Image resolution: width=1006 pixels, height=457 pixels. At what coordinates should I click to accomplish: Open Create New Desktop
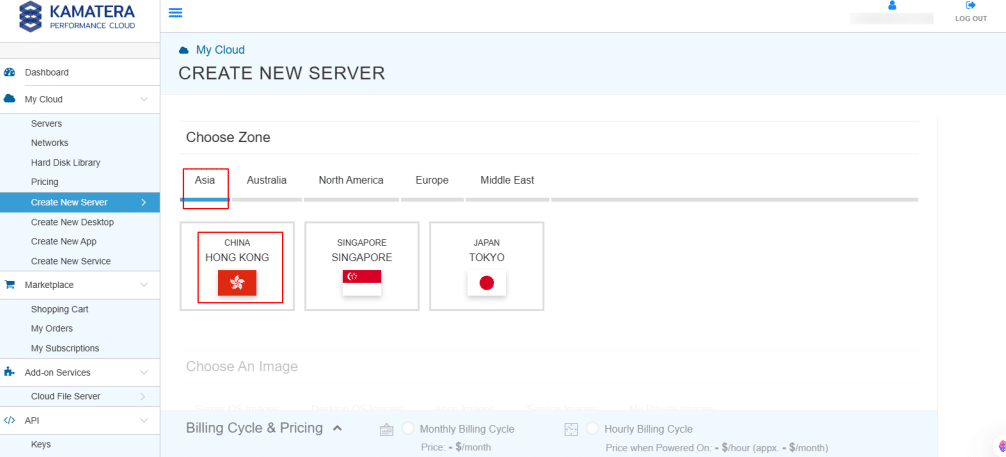pos(72,222)
